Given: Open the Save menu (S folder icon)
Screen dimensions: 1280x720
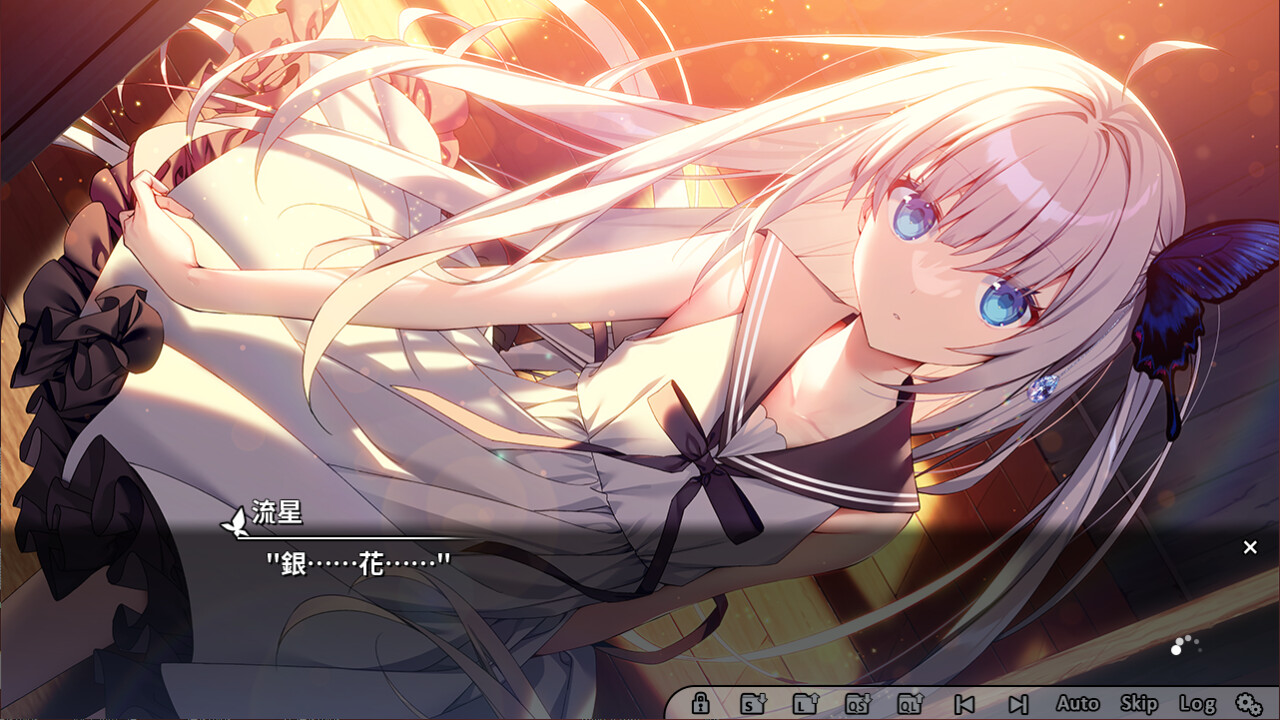Looking at the screenshot, I should [x=752, y=703].
